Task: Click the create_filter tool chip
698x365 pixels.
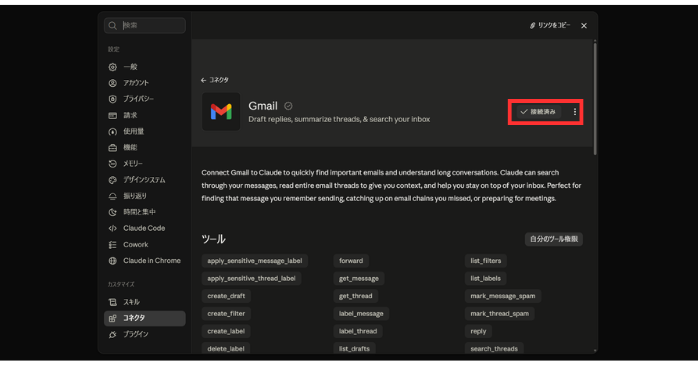Action: (x=226, y=314)
